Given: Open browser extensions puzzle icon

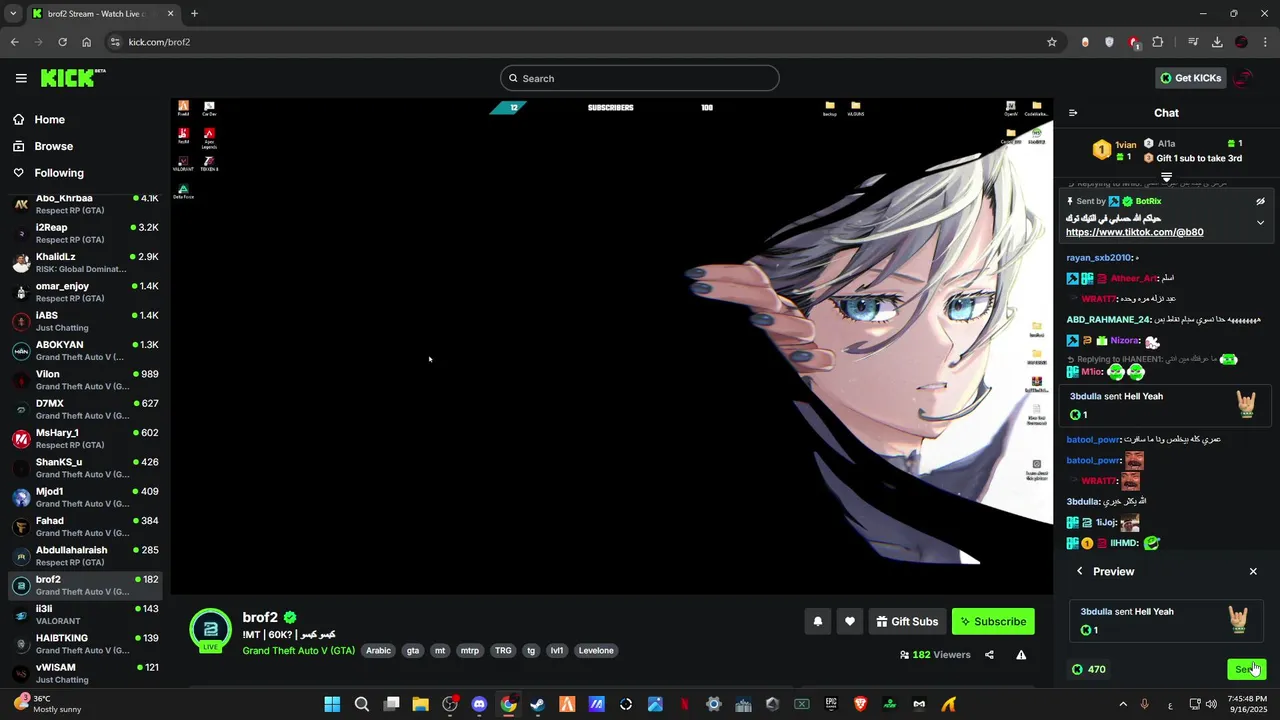Looking at the screenshot, I should click(x=1158, y=42).
